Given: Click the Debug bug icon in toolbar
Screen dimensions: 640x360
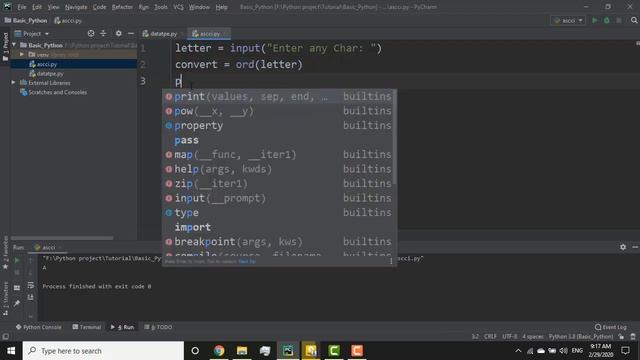Looking at the screenshot, I should [607, 20].
